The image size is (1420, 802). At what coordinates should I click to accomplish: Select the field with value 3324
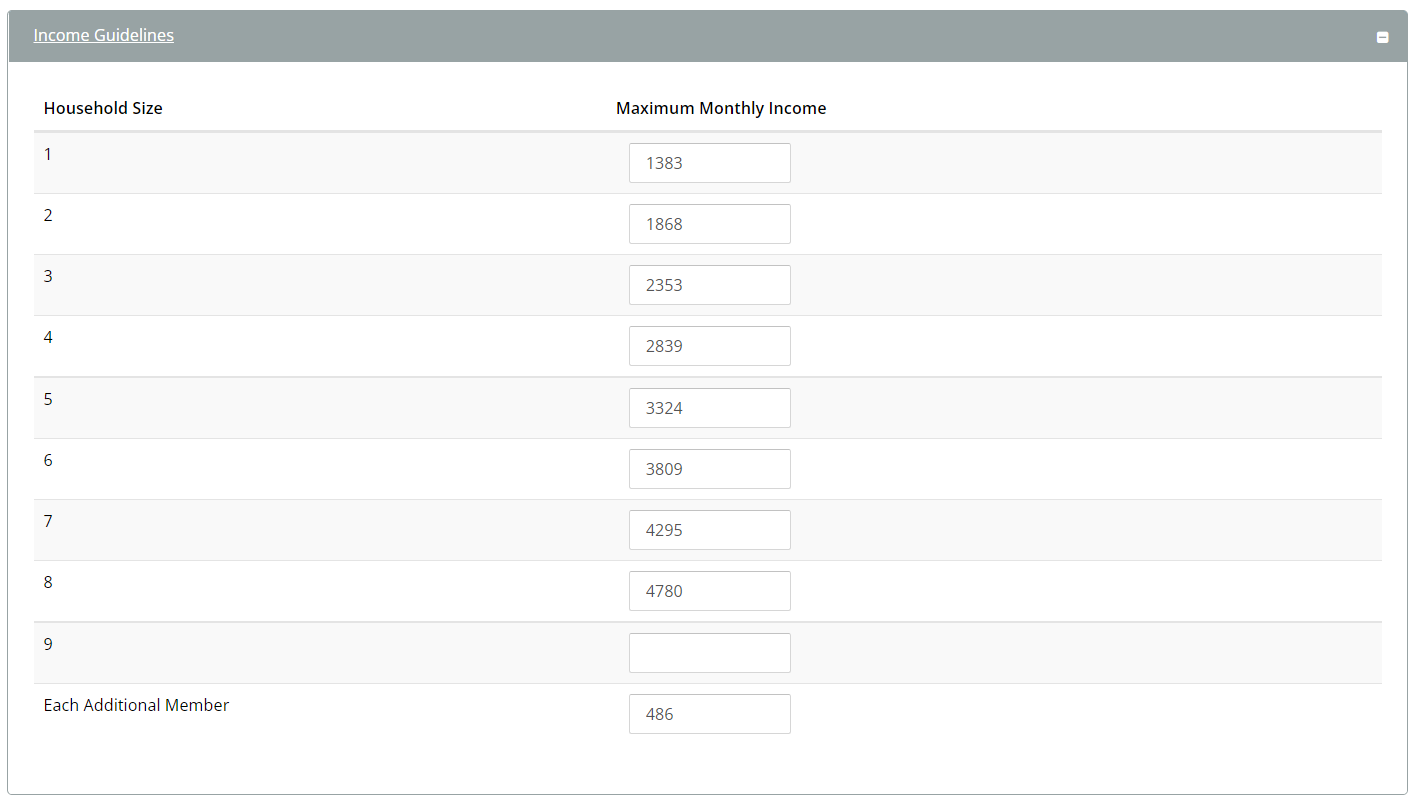709,408
